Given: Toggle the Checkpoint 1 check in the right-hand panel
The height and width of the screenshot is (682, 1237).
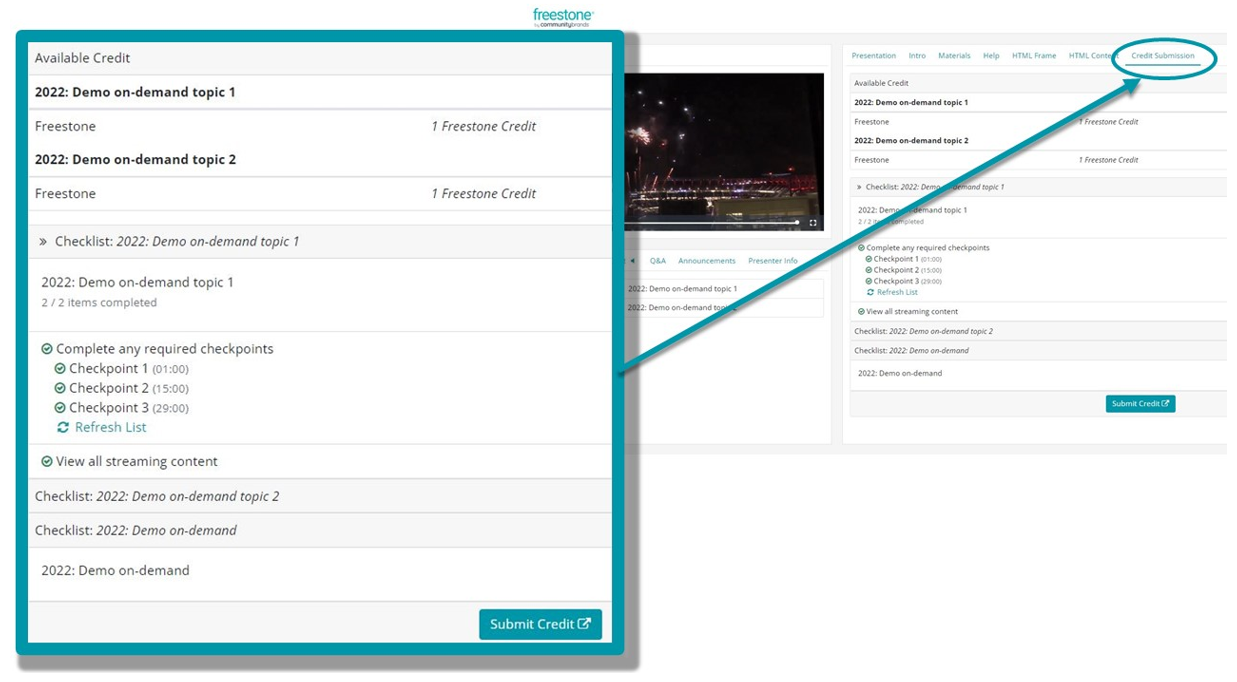Looking at the screenshot, I should pyautogui.click(x=869, y=259).
